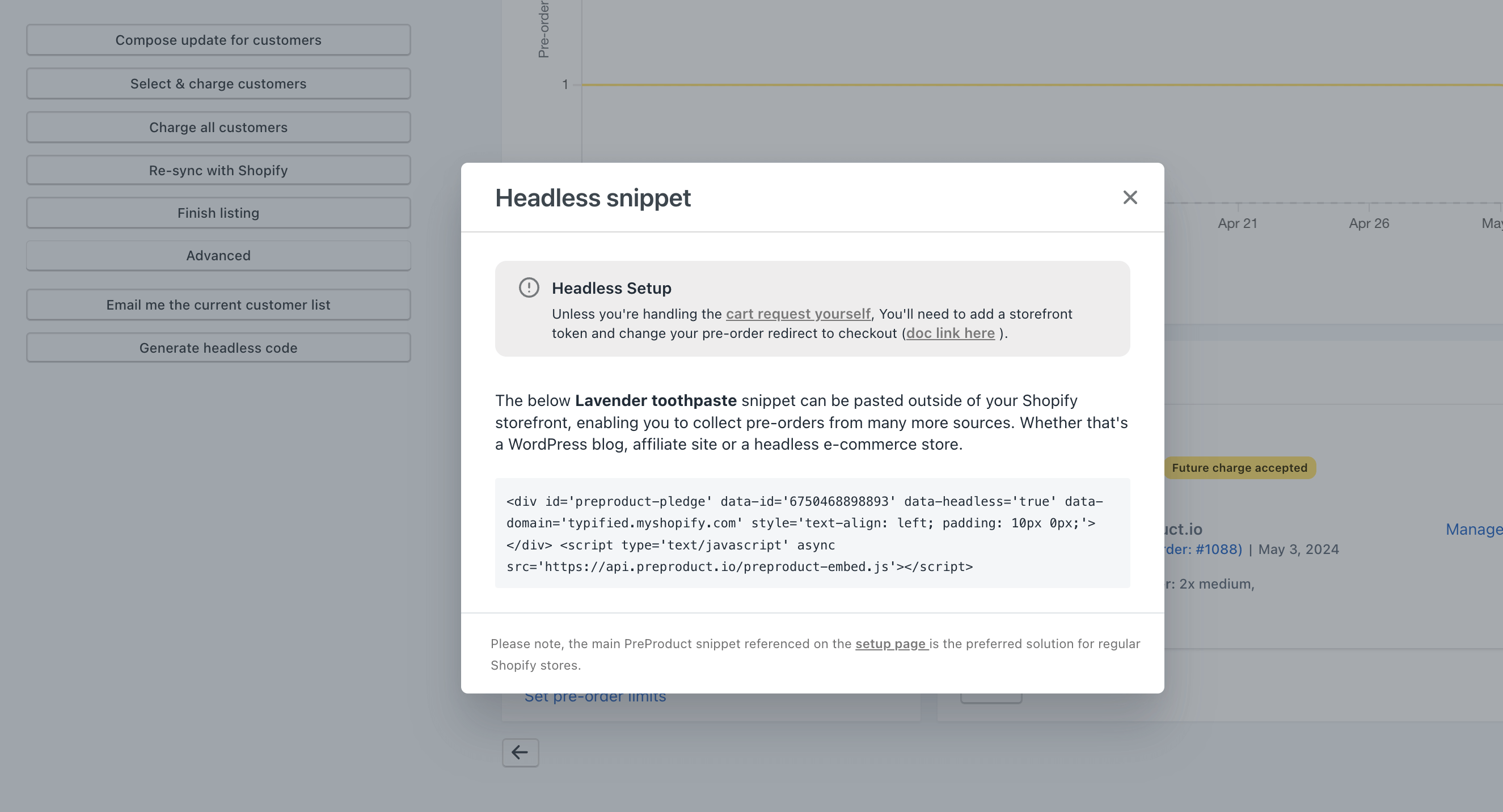The width and height of the screenshot is (1503, 812).
Task: Close the Headless snippet dialog
Action: coord(1130,198)
